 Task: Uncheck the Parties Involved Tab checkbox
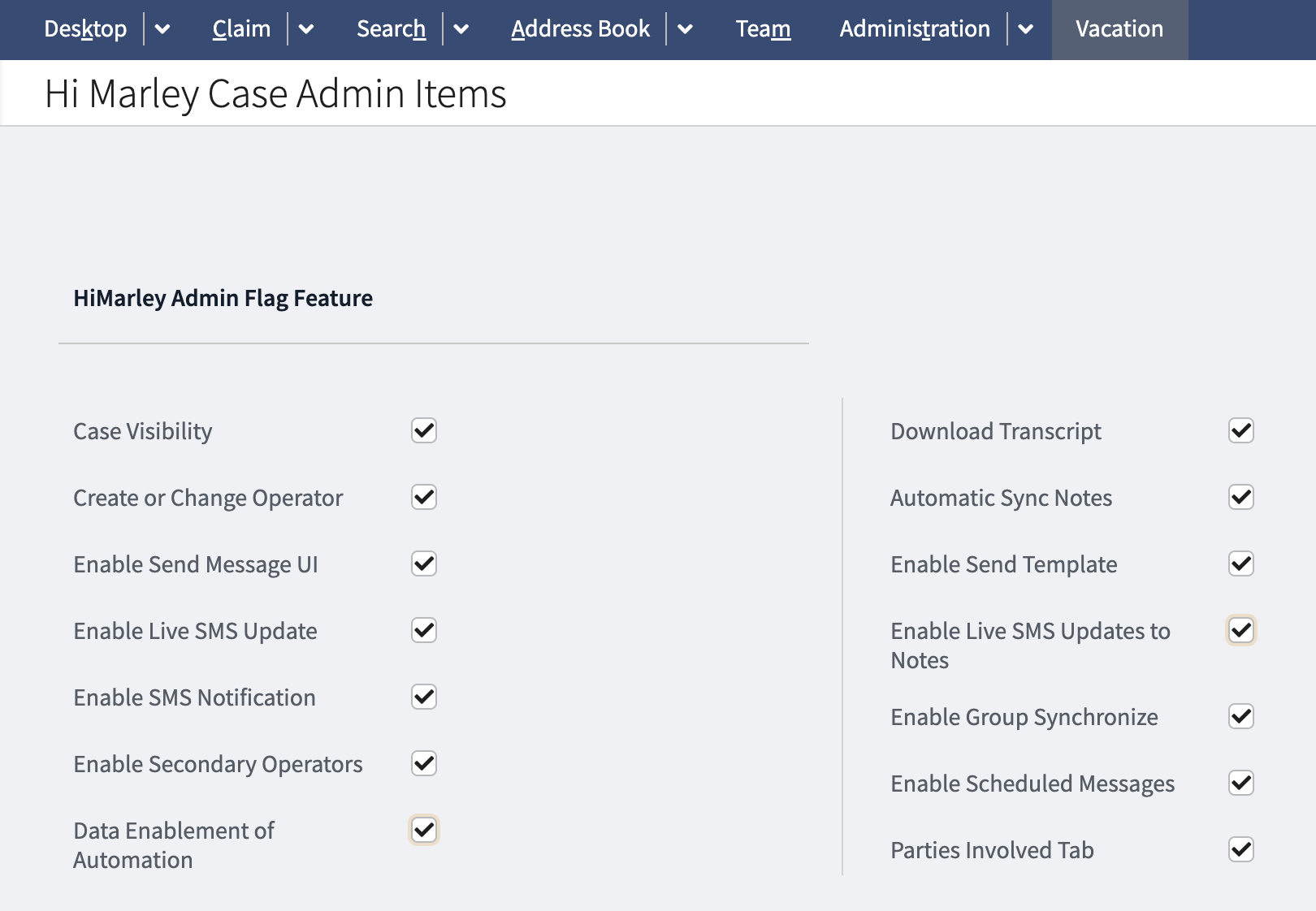coord(1241,849)
